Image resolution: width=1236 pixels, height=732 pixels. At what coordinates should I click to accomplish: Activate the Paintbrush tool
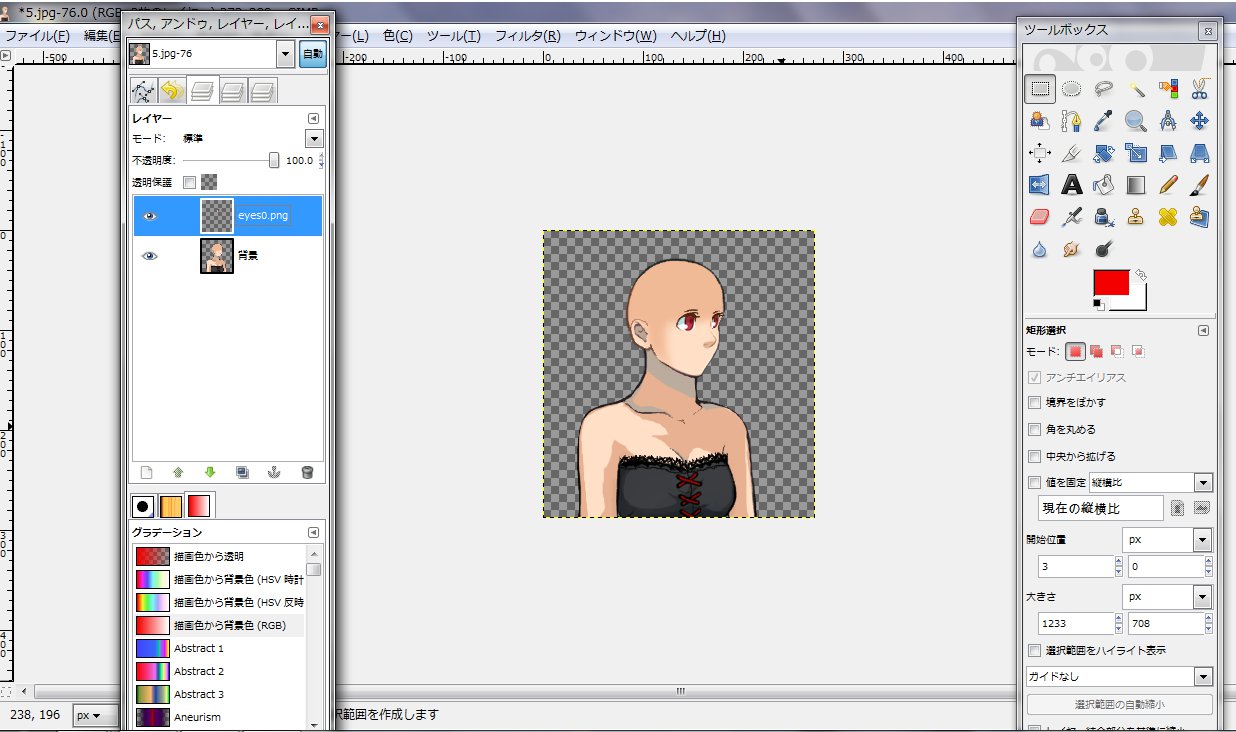click(x=1200, y=184)
